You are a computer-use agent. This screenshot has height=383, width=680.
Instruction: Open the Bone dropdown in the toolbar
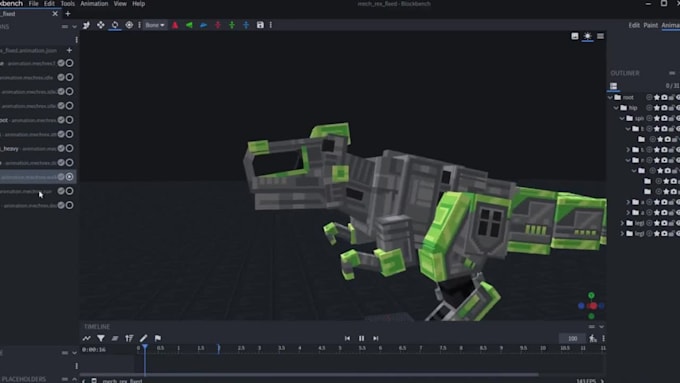tap(155, 25)
